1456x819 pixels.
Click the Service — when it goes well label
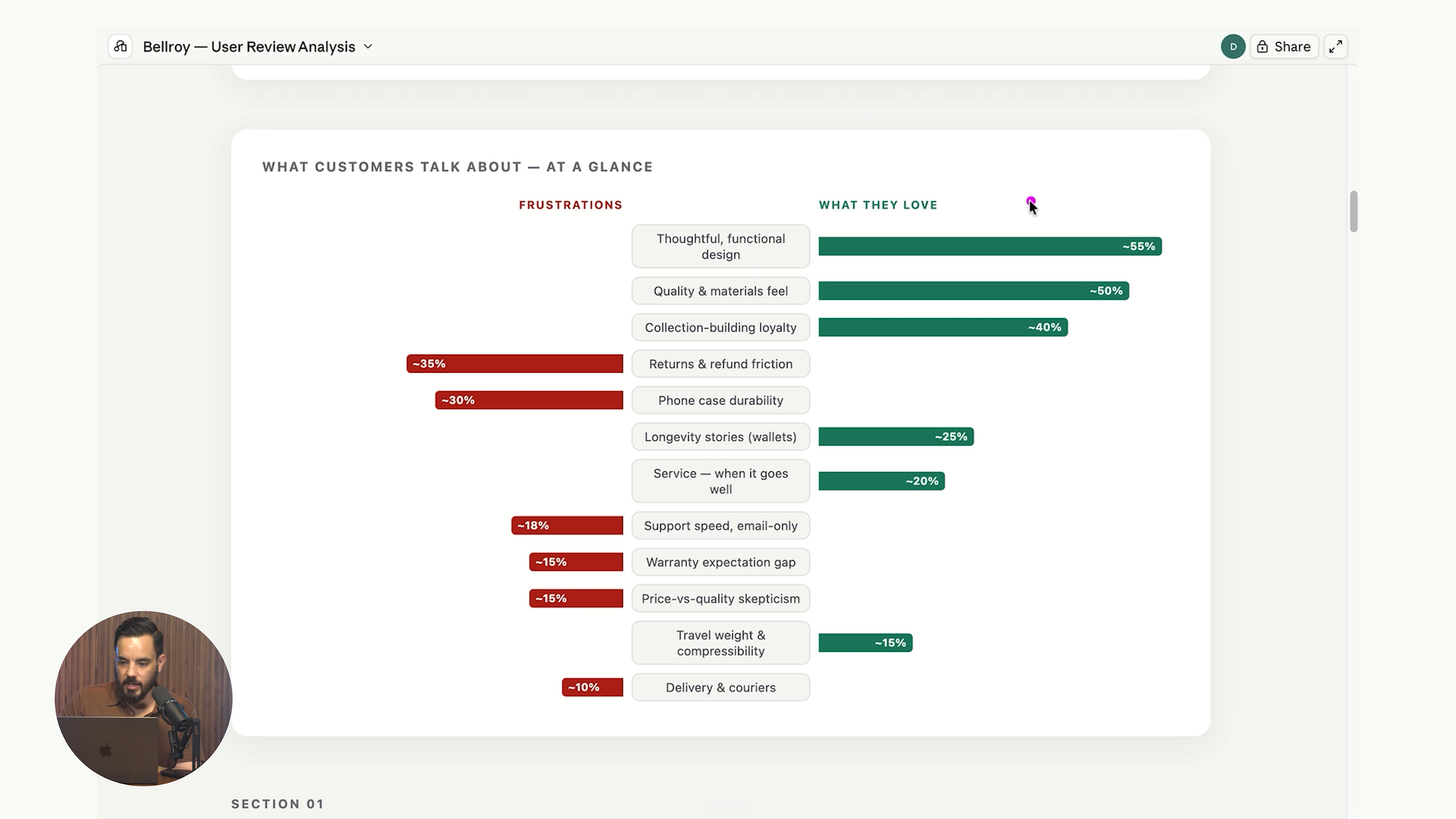pyautogui.click(x=720, y=481)
